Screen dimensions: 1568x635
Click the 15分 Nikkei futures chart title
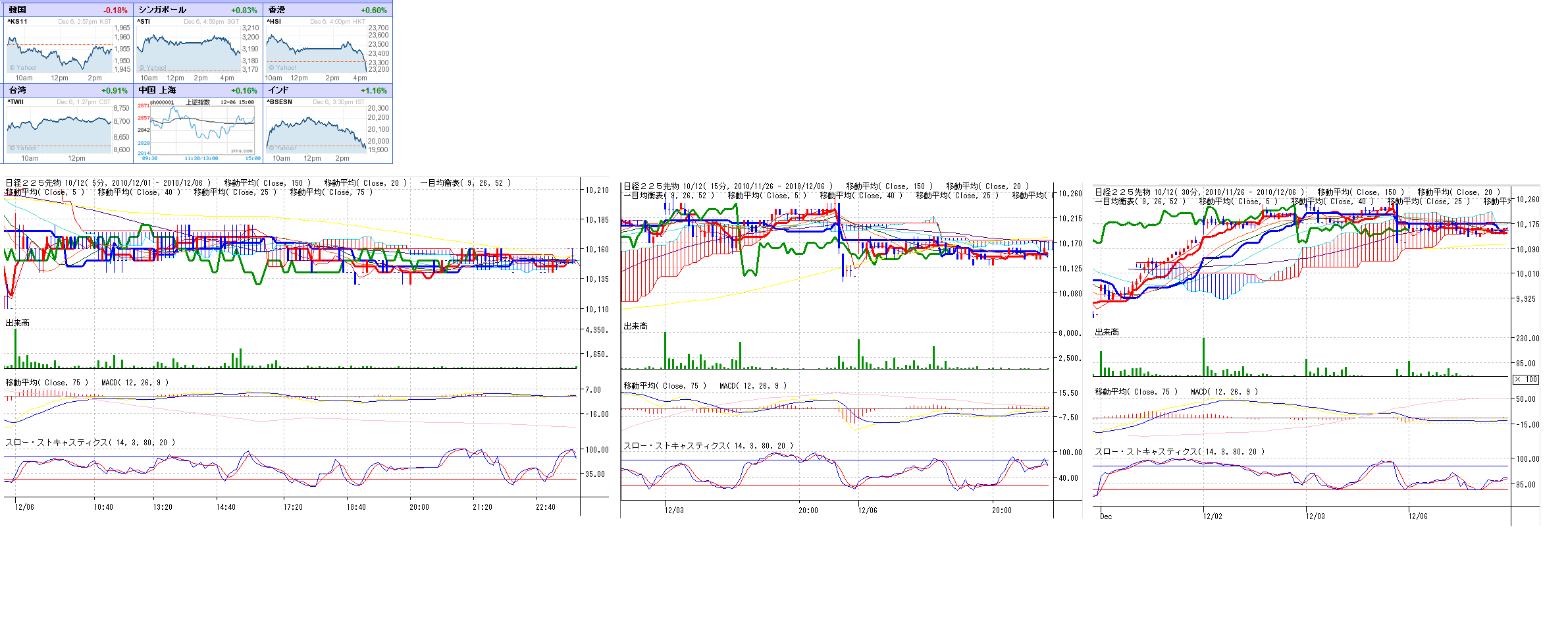point(728,186)
